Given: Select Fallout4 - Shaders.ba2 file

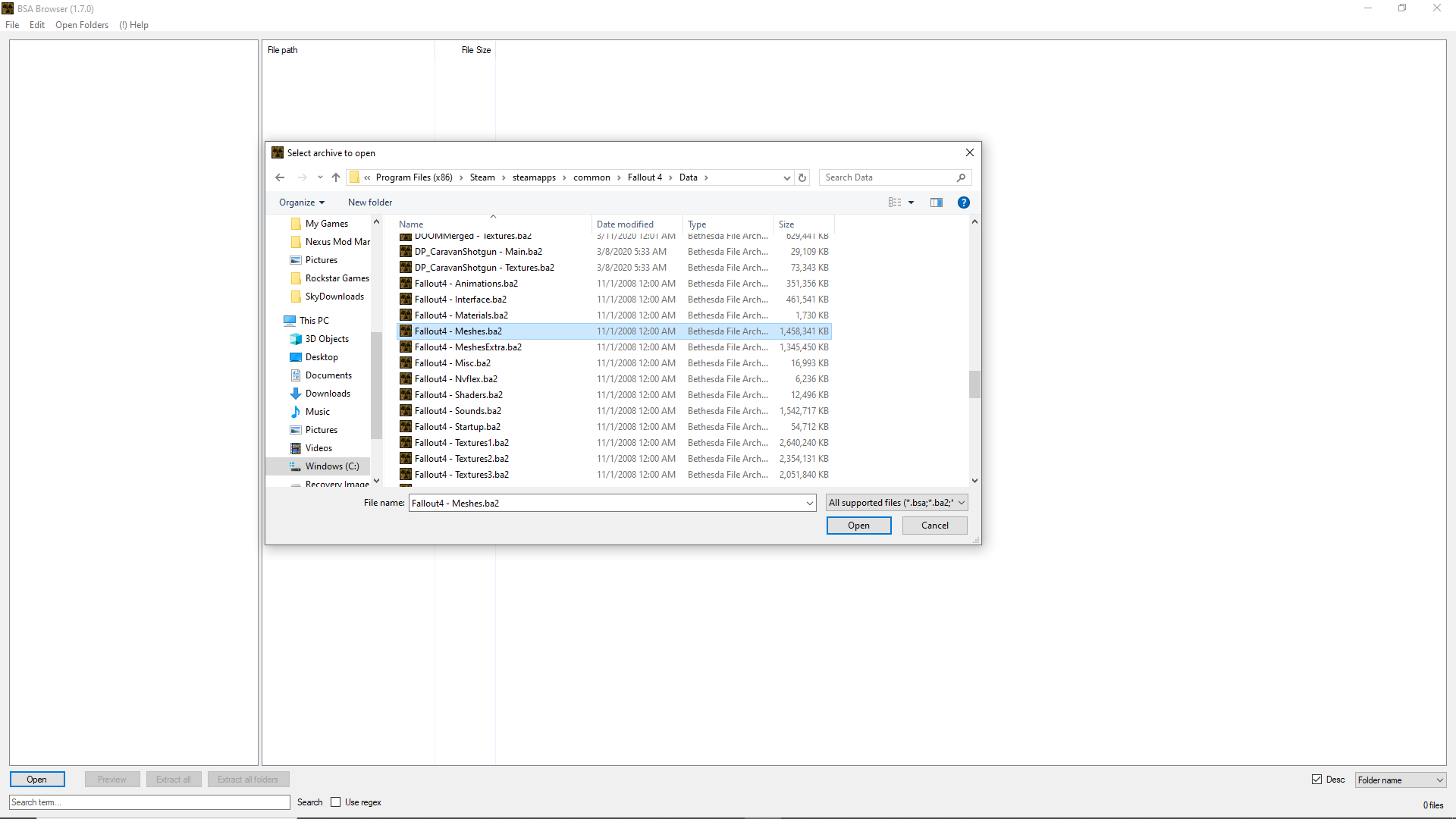Looking at the screenshot, I should tap(614, 395).
